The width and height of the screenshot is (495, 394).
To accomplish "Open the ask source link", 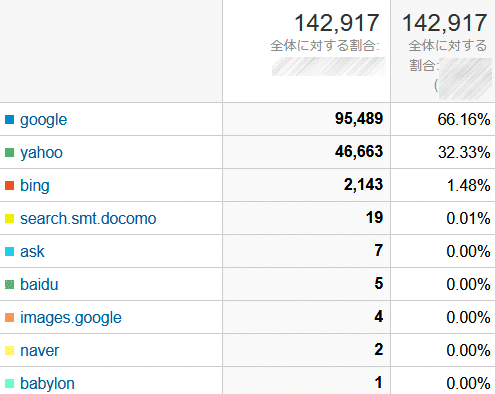I will [32, 251].
